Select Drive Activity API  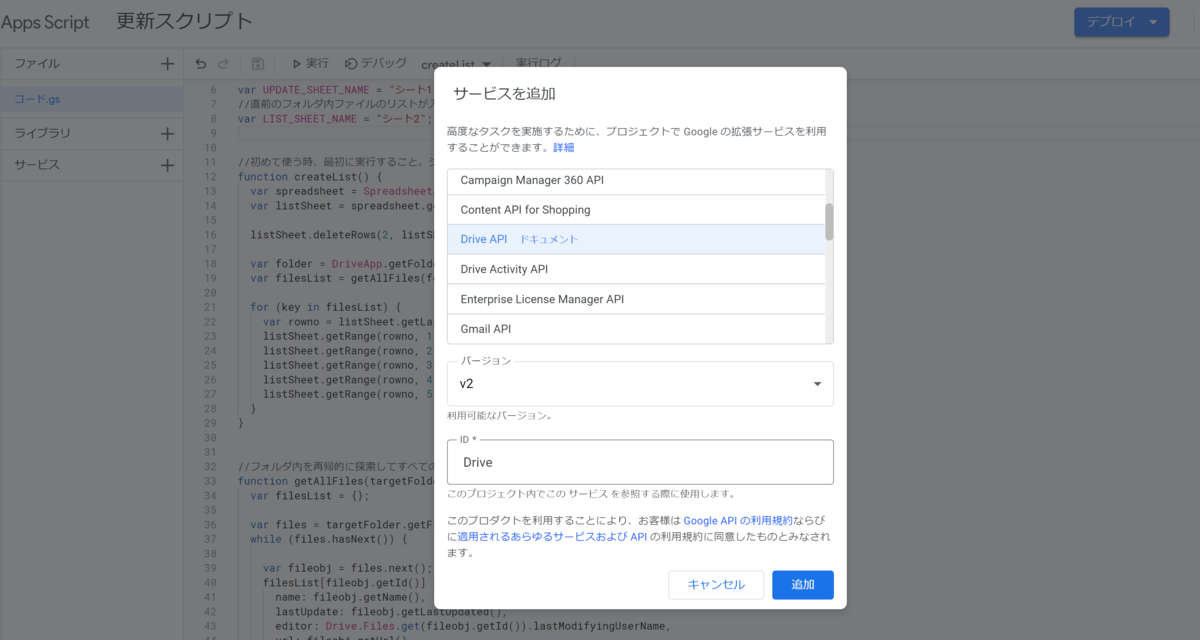click(x=637, y=269)
